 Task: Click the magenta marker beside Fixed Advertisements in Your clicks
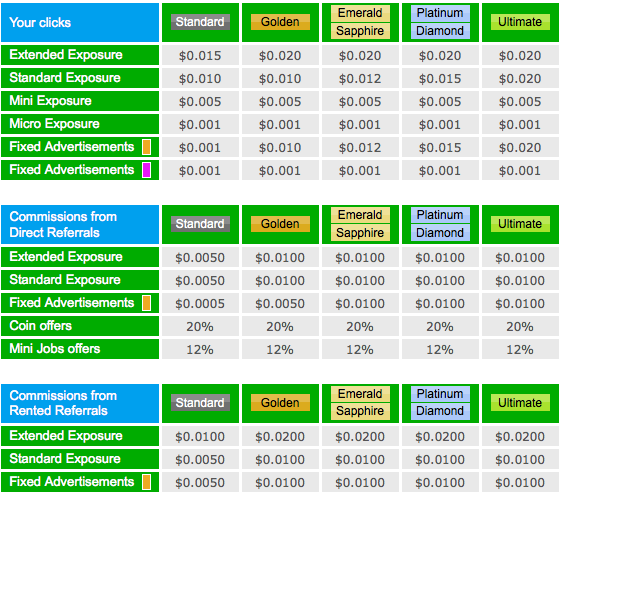pyautogui.click(x=147, y=170)
